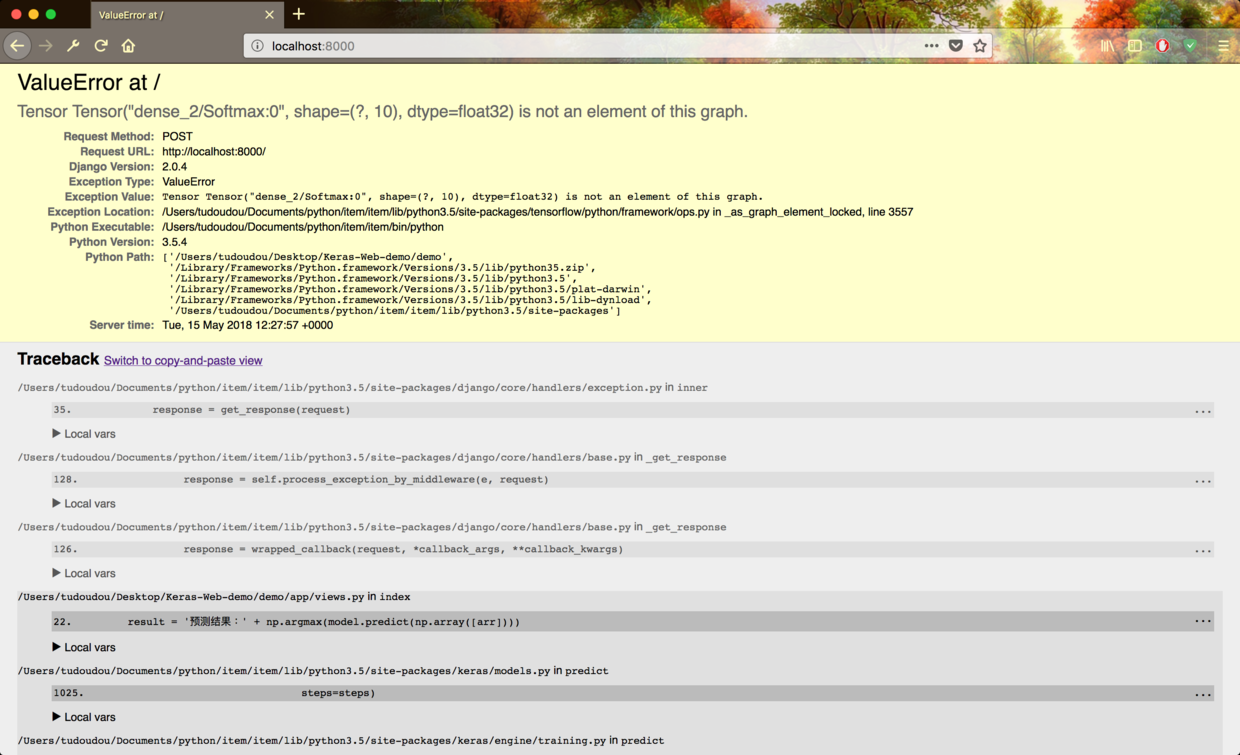Screen dimensions: 1240x755
Task: Open a new browser tab
Action: [298, 14]
